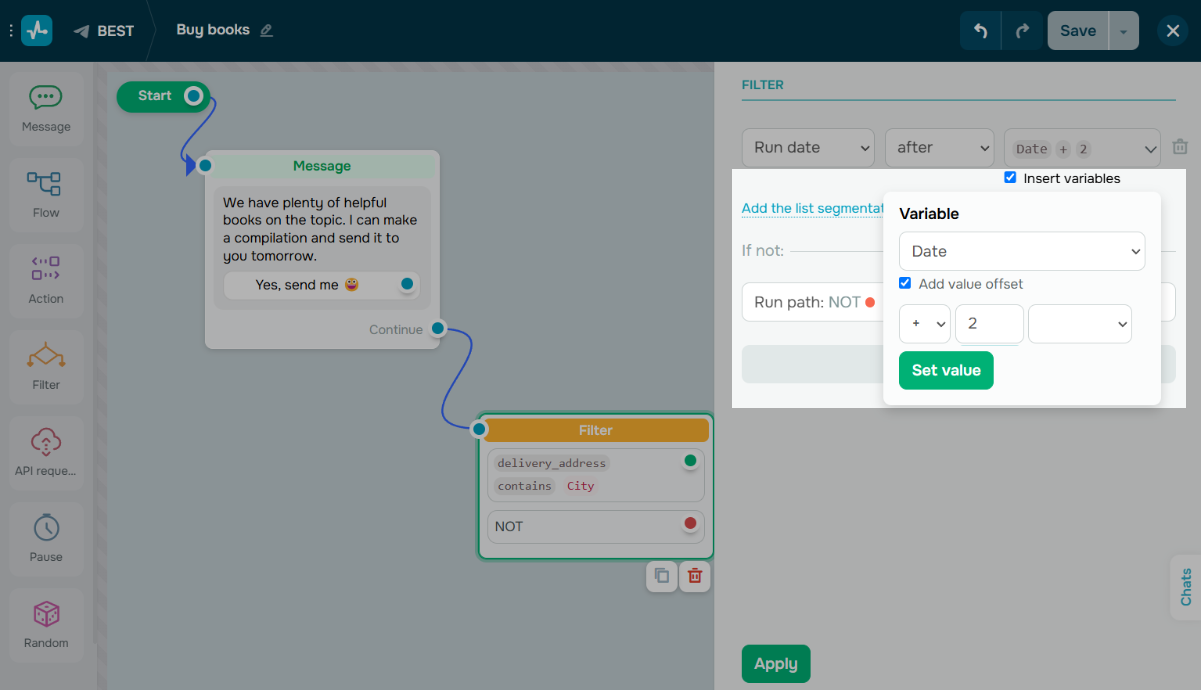This screenshot has width=1201, height=690.
Task: Expand the 'after' condition dropdown
Action: pyautogui.click(x=939, y=148)
